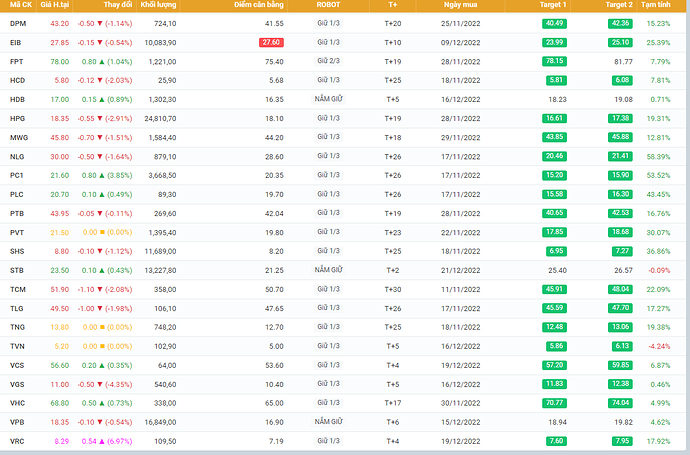Click the NẮM GIỮ status for VPB
Screen dimensions: 690x455
tap(328, 422)
